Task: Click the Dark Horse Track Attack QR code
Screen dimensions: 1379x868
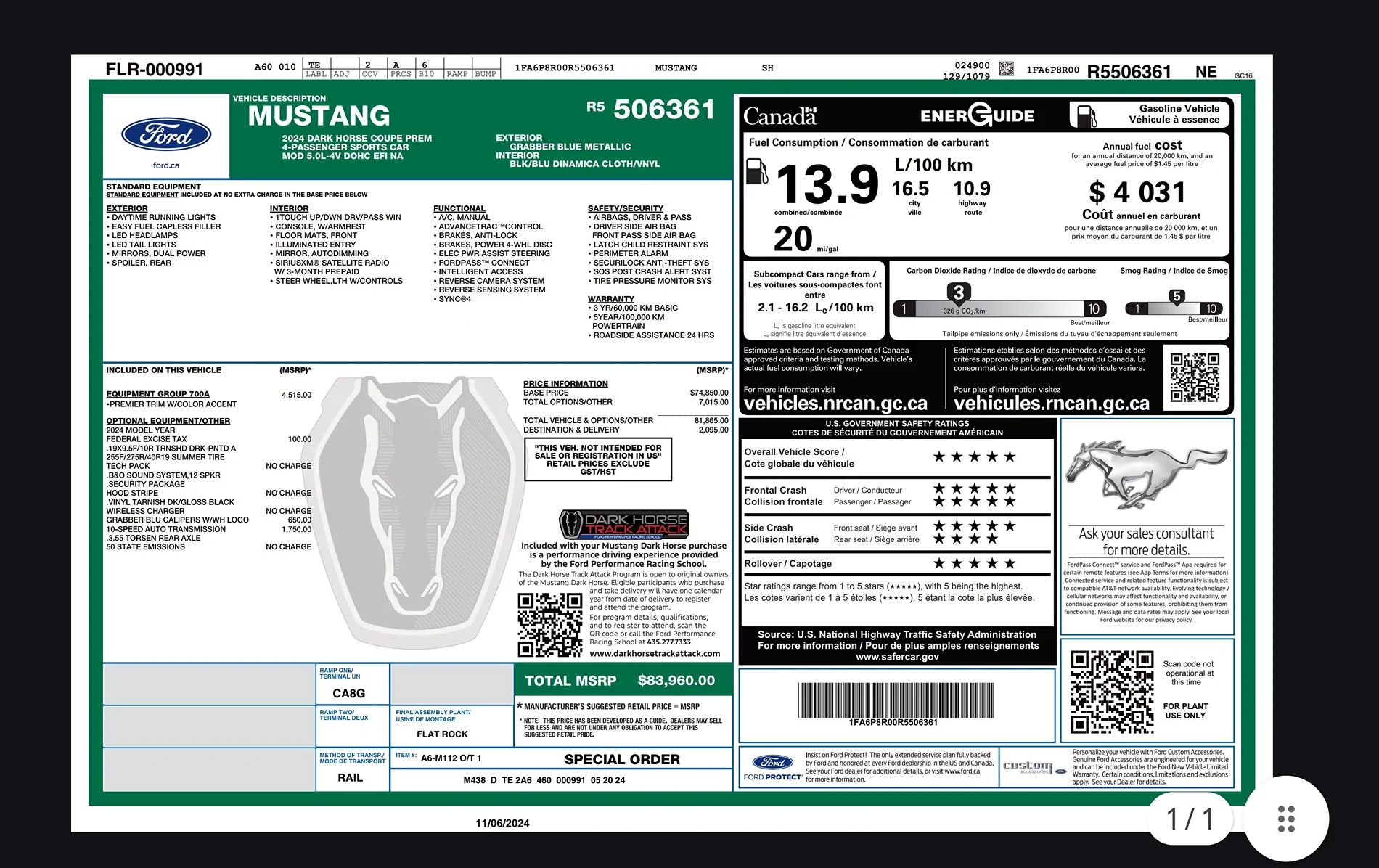Action: [549, 625]
